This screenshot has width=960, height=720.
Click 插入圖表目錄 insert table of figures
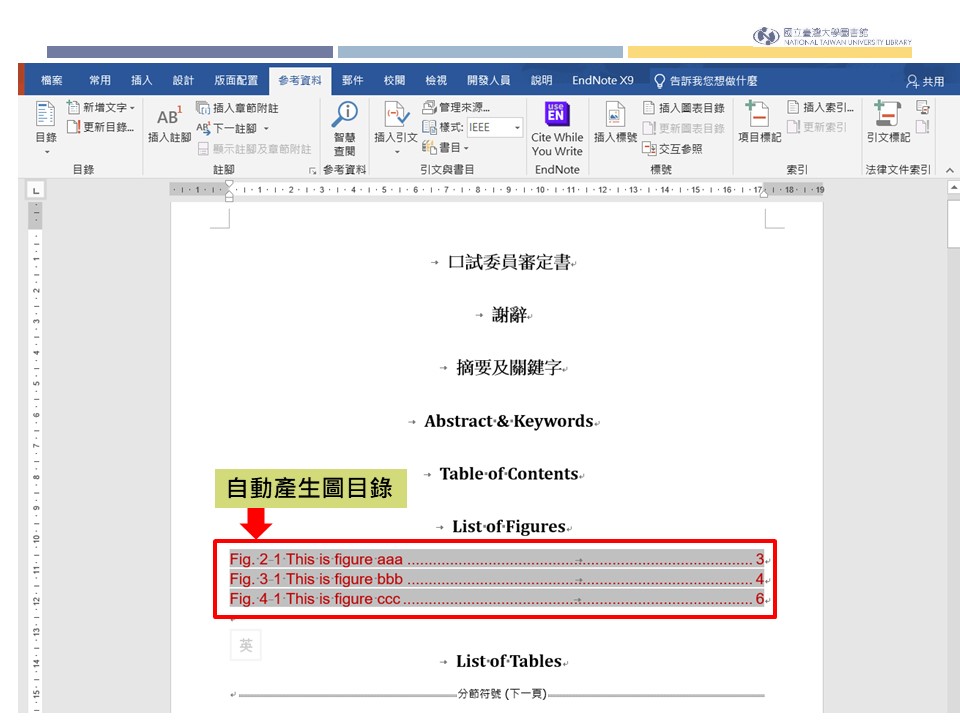point(684,108)
